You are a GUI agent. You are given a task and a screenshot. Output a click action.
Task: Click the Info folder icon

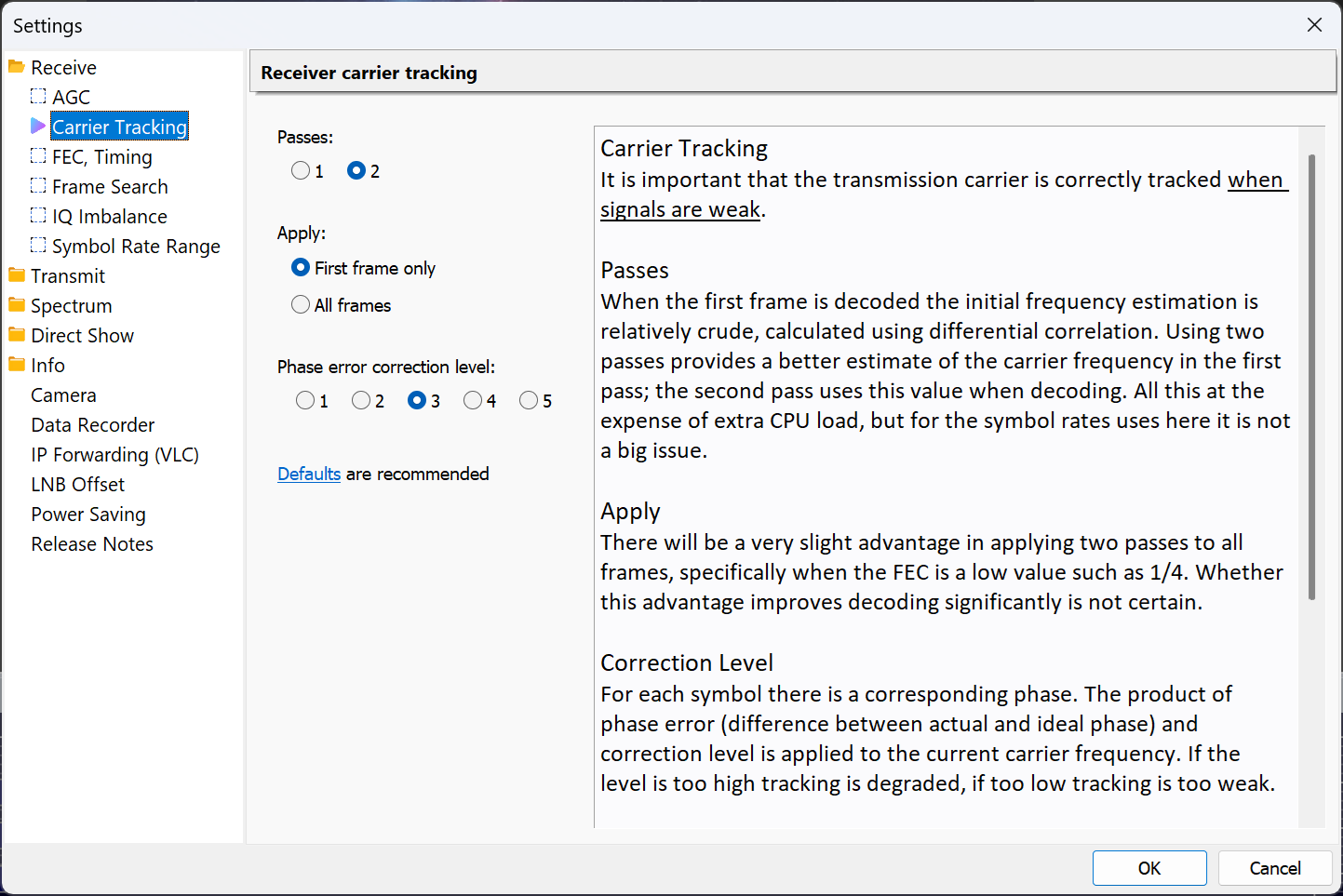pos(16,365)
